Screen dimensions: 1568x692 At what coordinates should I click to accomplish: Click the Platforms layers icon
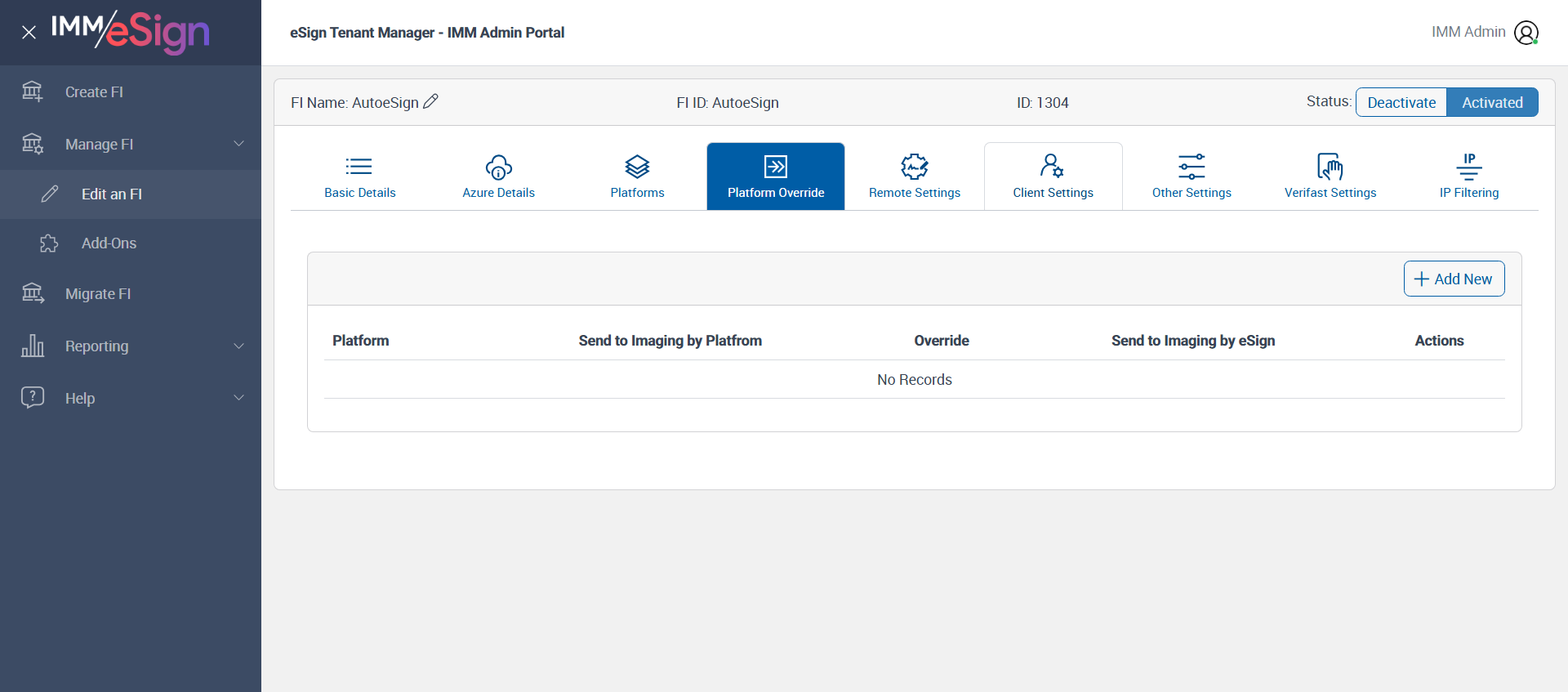[637, 167]
